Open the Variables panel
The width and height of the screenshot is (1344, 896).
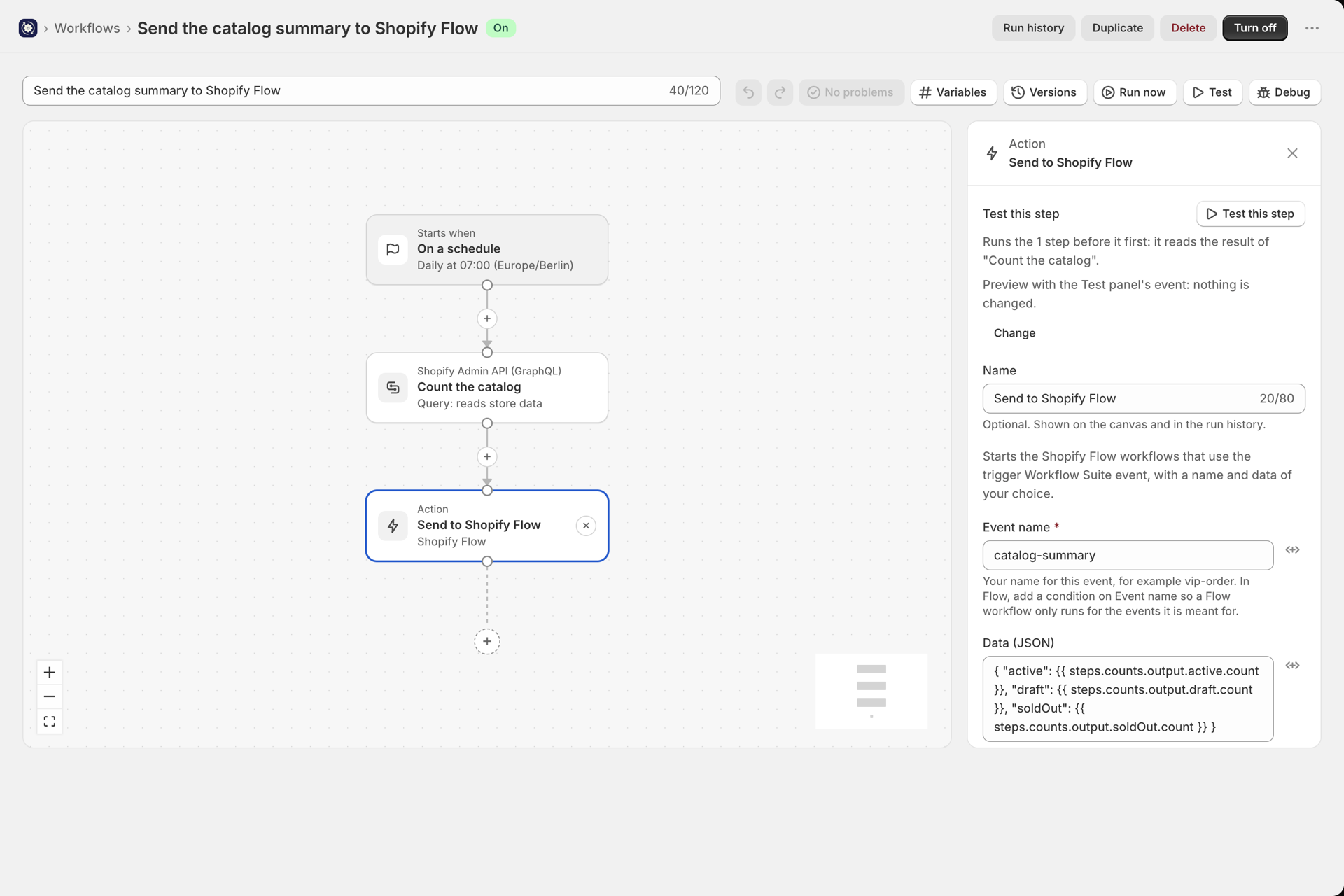[x=953, y=92]
